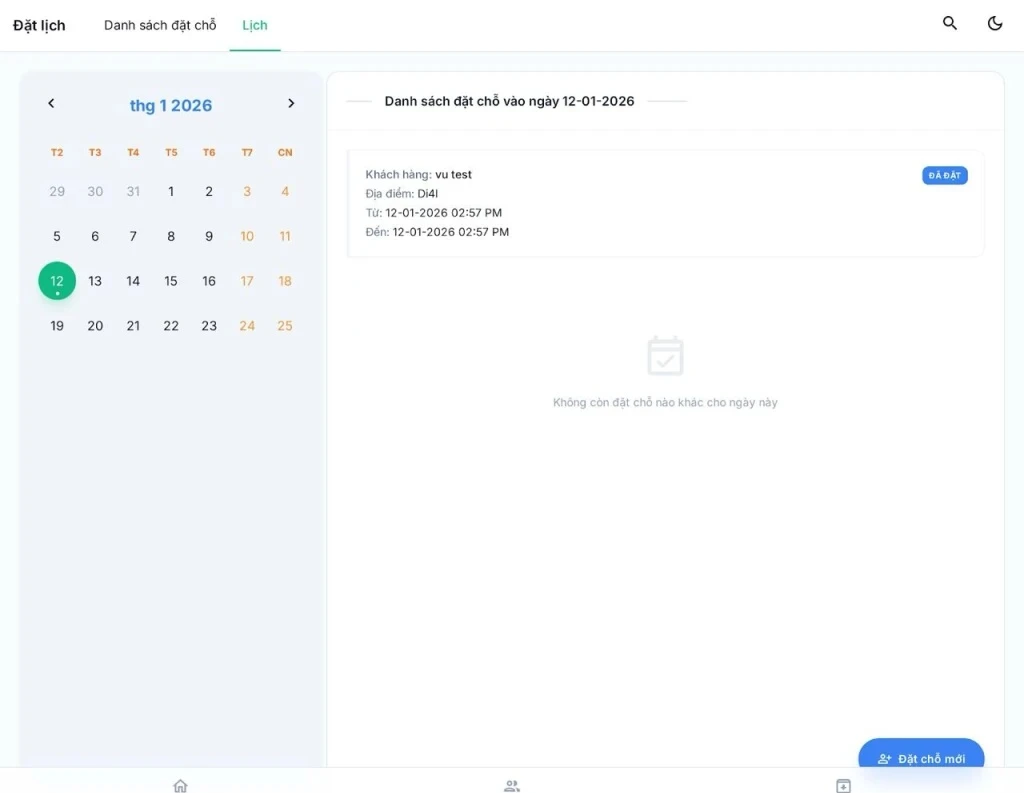Select date 13 in the calendar
The width and height of the screenshot is (1024, 793).
click(x=95, y=281)
